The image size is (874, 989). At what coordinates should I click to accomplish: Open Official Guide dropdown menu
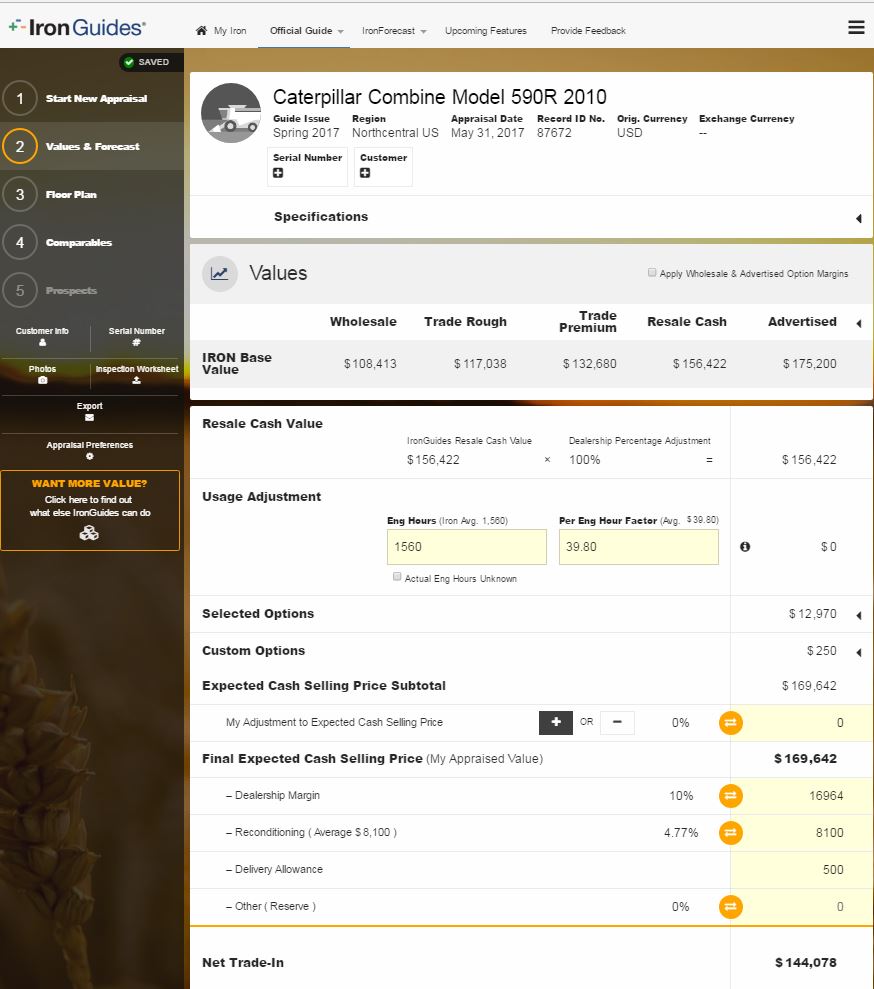click(x=306, y=30)
